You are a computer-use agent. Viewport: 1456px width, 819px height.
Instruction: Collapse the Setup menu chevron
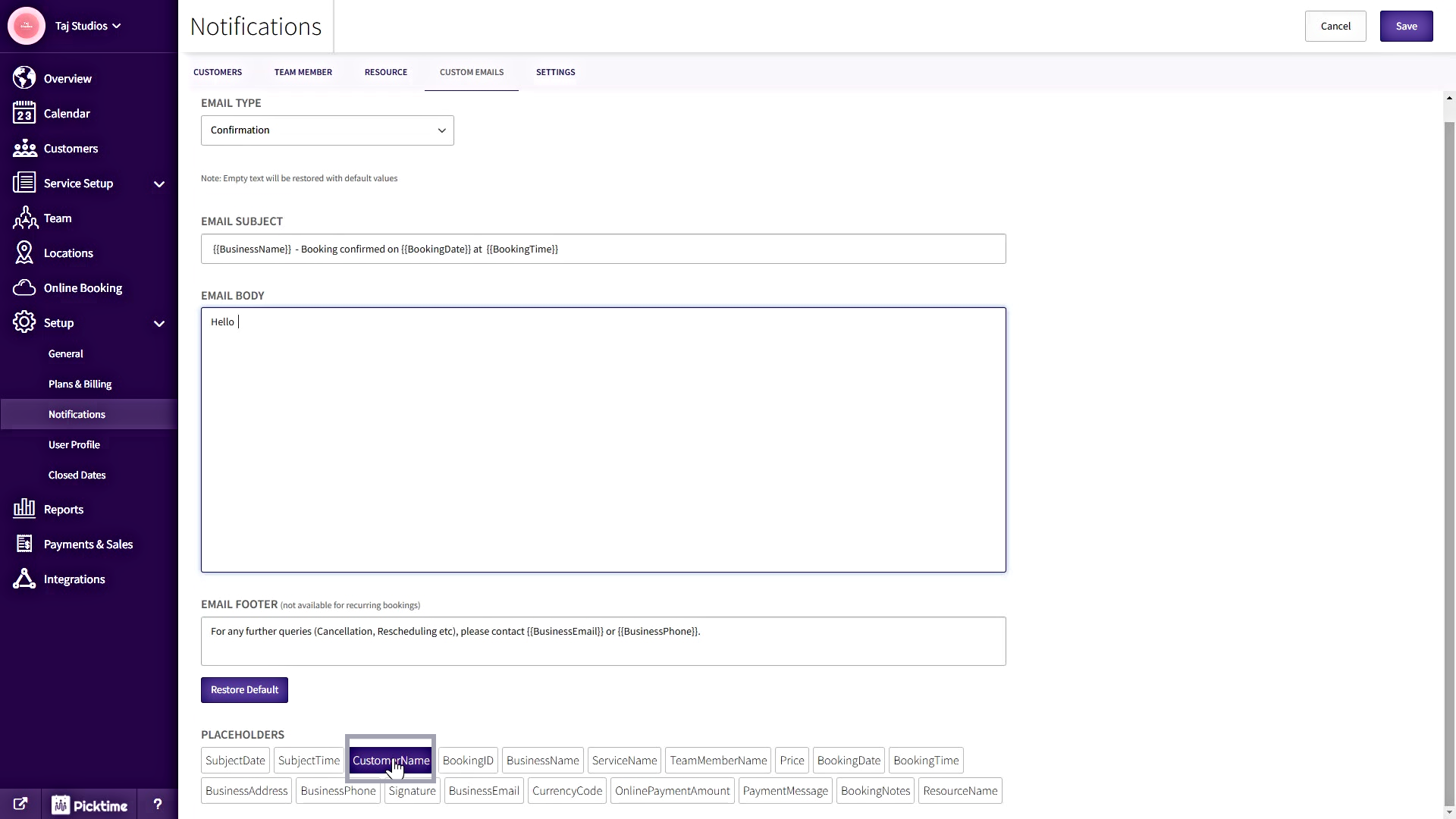[x=159, y=324]
